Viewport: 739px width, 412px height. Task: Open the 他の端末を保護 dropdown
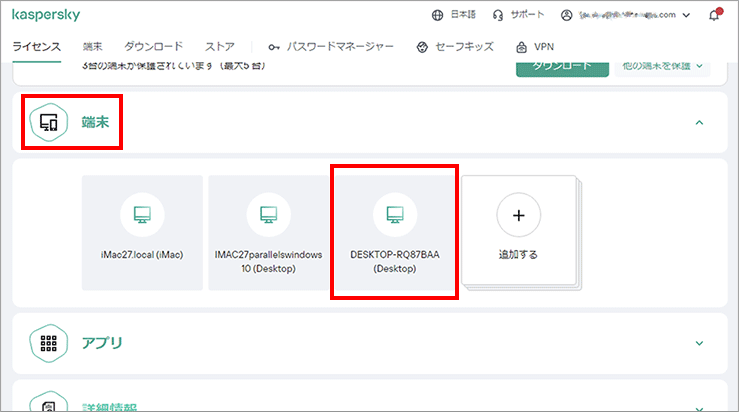(x=662, y=67)
